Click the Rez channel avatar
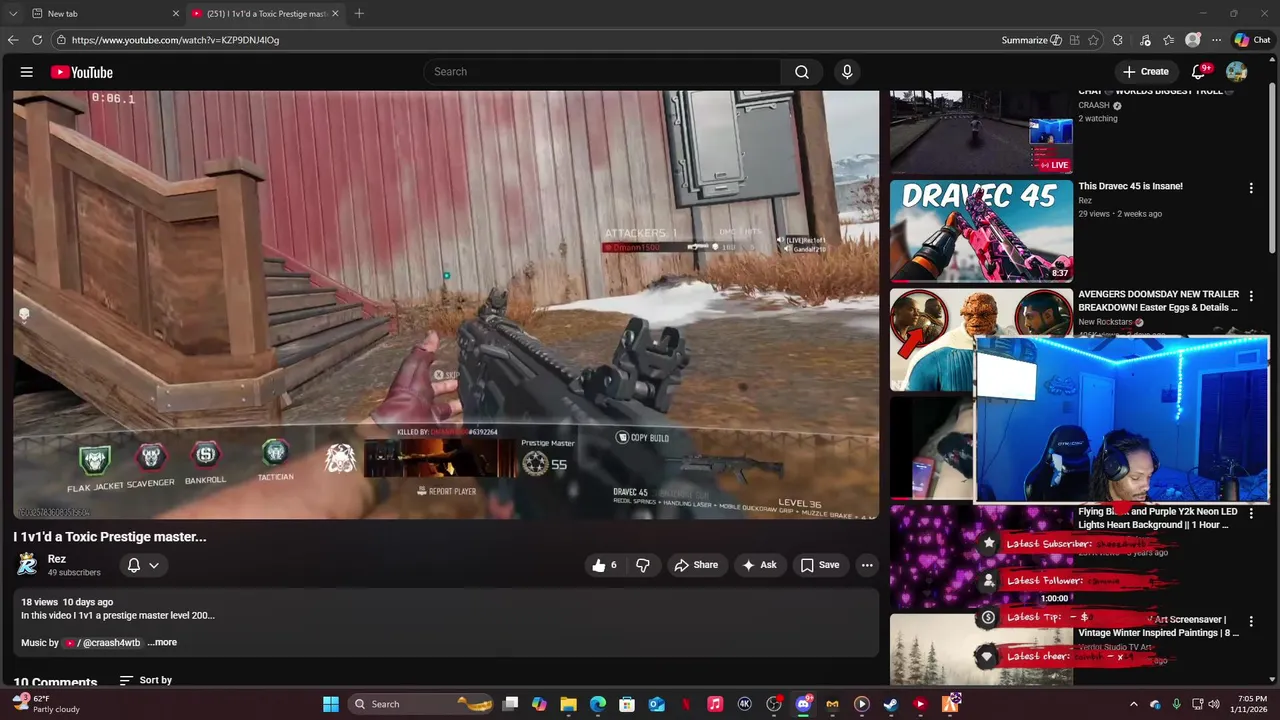The image size is (1280, 720). tap(27, 565)
